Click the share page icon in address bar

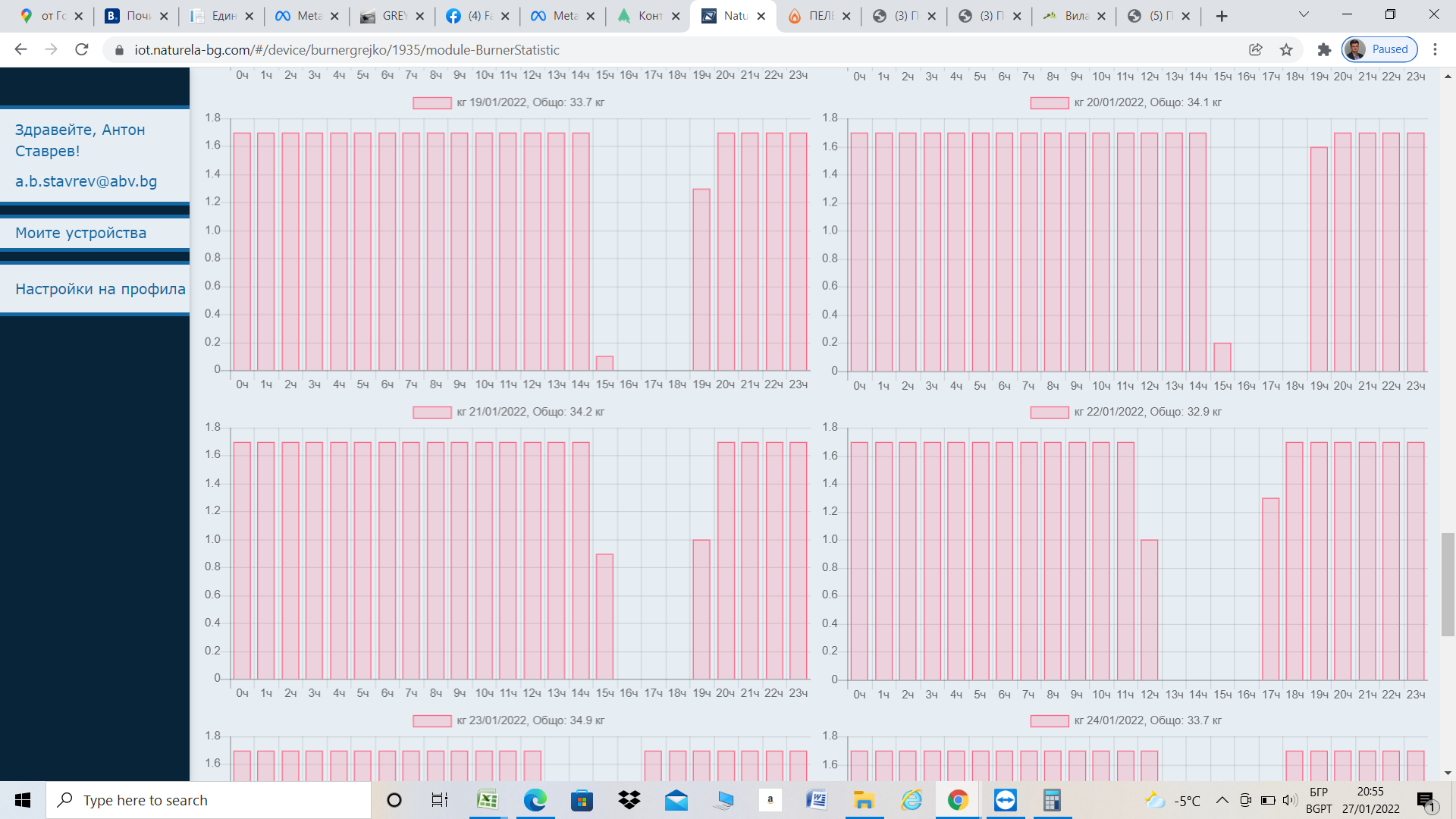[x=1256, y=49]
